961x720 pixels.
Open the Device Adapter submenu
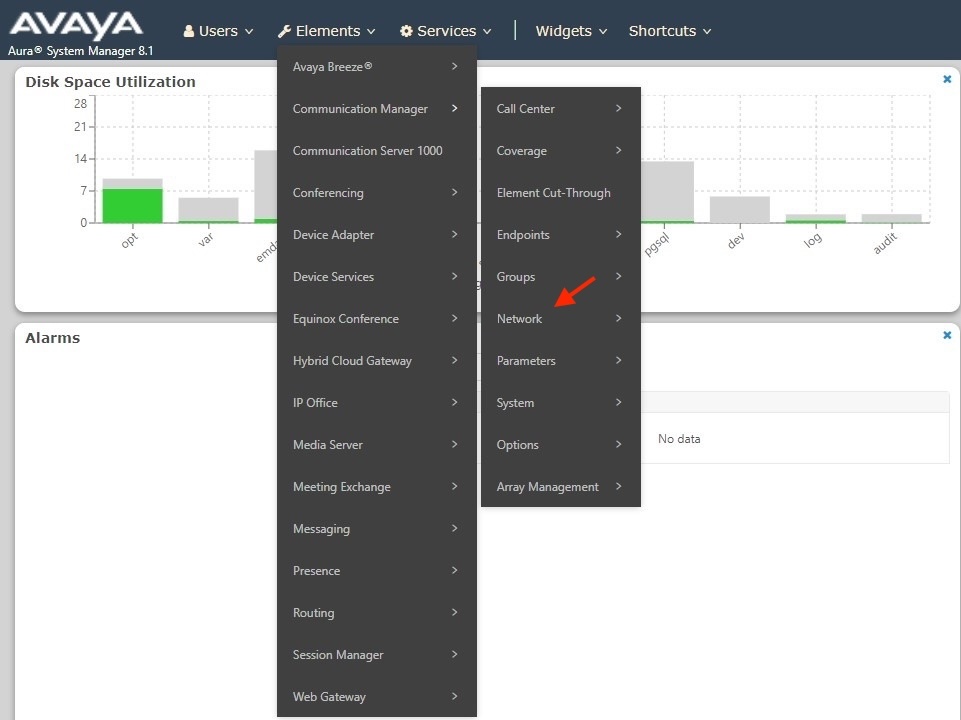(x=376, y=235)
